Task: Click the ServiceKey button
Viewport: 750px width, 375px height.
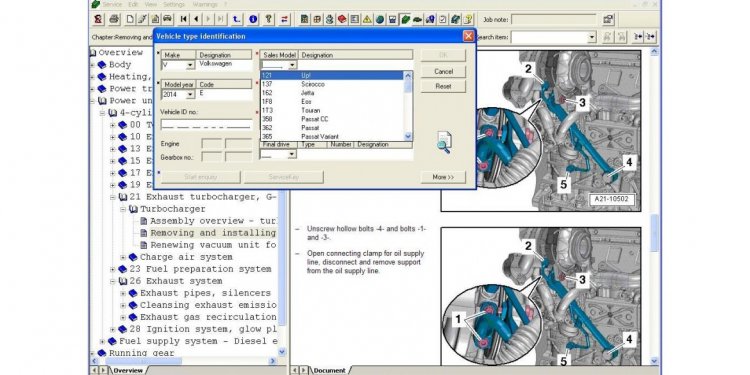Action: (x=284, y=177)
